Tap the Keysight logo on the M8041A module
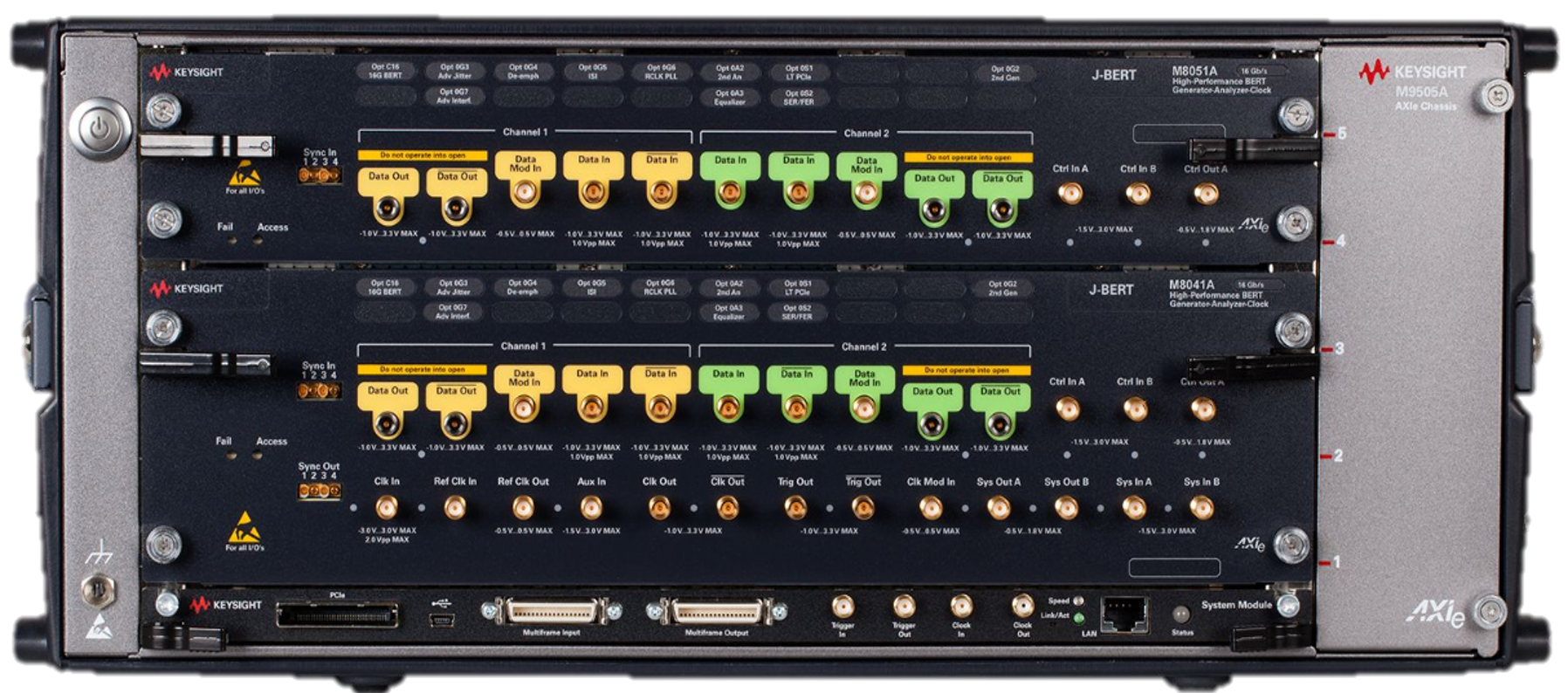The width and height of the screenshot is (1568, 693). pyautogui.click(x=186, y=289)
